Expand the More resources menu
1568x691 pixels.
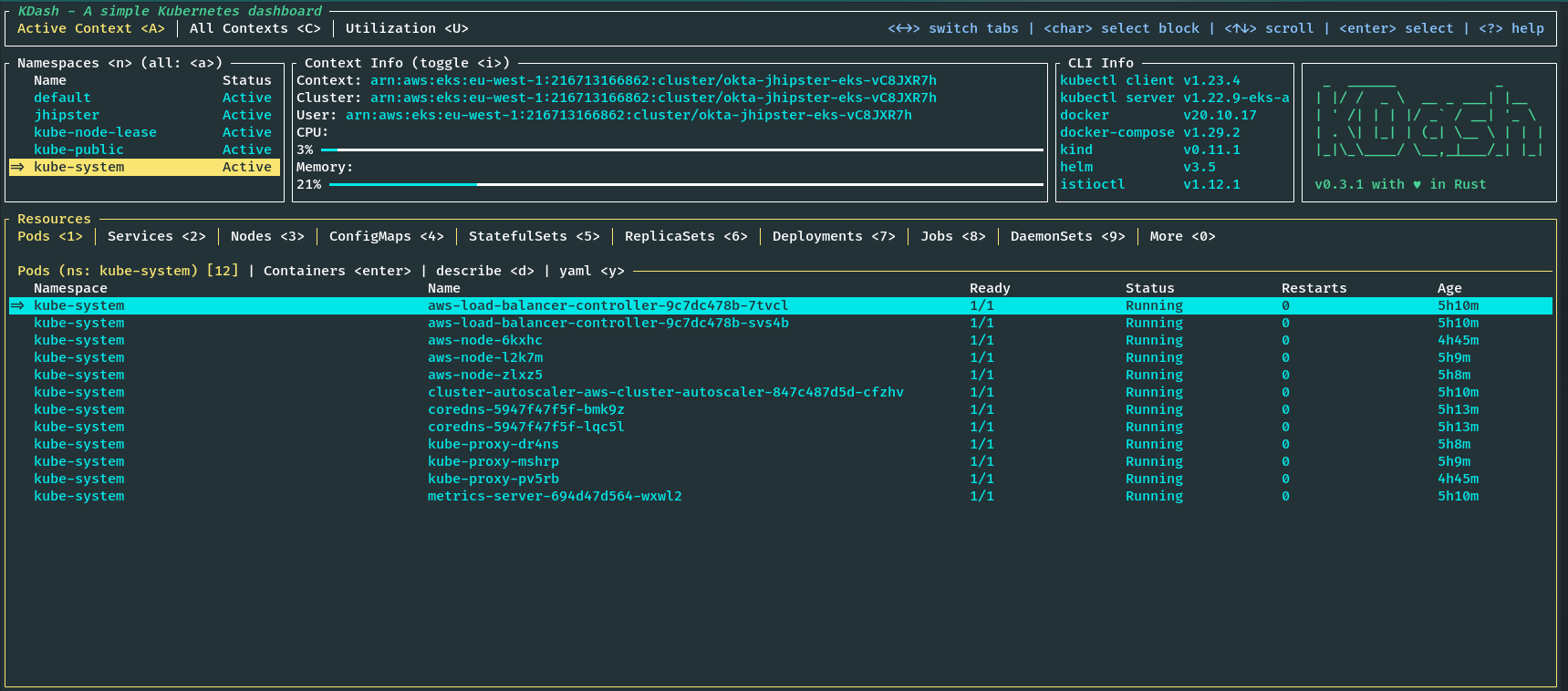[1182, 236]
